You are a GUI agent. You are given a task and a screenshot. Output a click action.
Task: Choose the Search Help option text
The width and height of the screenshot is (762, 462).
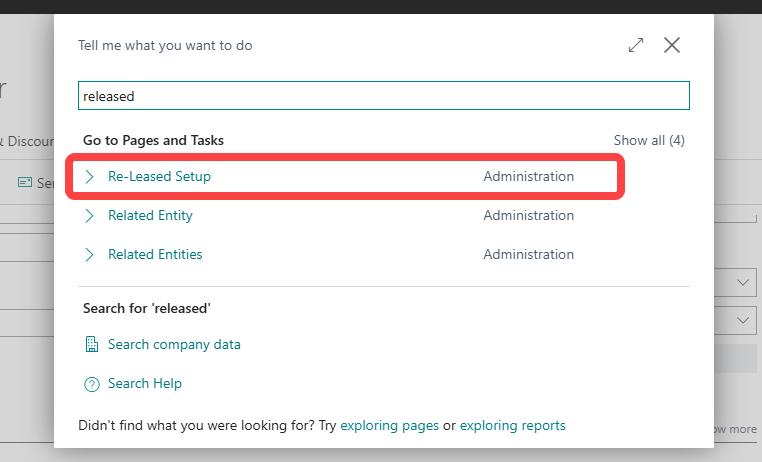point(145,384)
